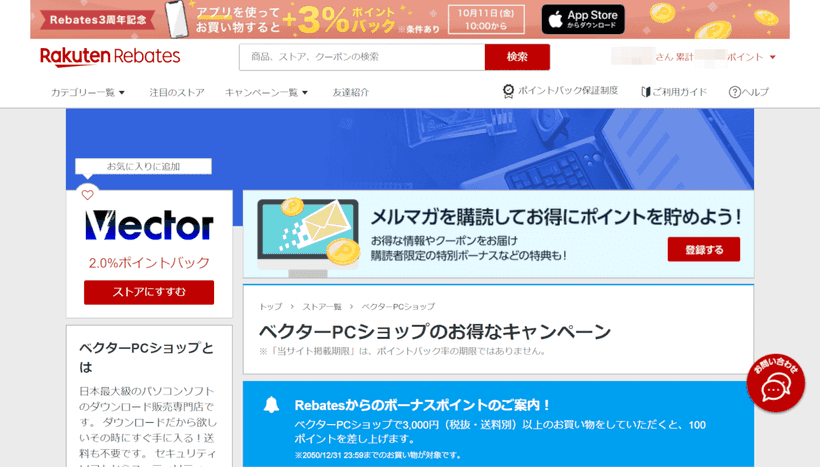This screenshot has width=820, height=467.
Task: Click the ストアにすすむ button
Action: (149, 292)
